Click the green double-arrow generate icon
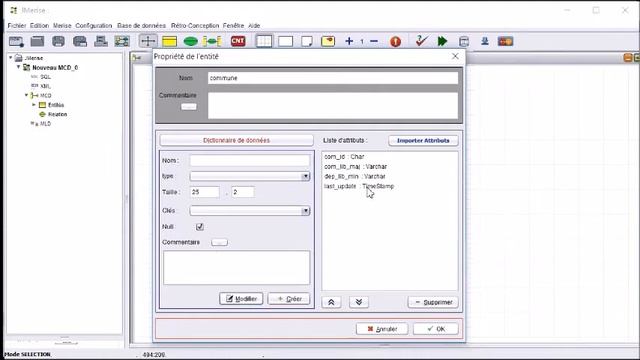The height and width of the screenshot is (360, 640). click(442, 41)
